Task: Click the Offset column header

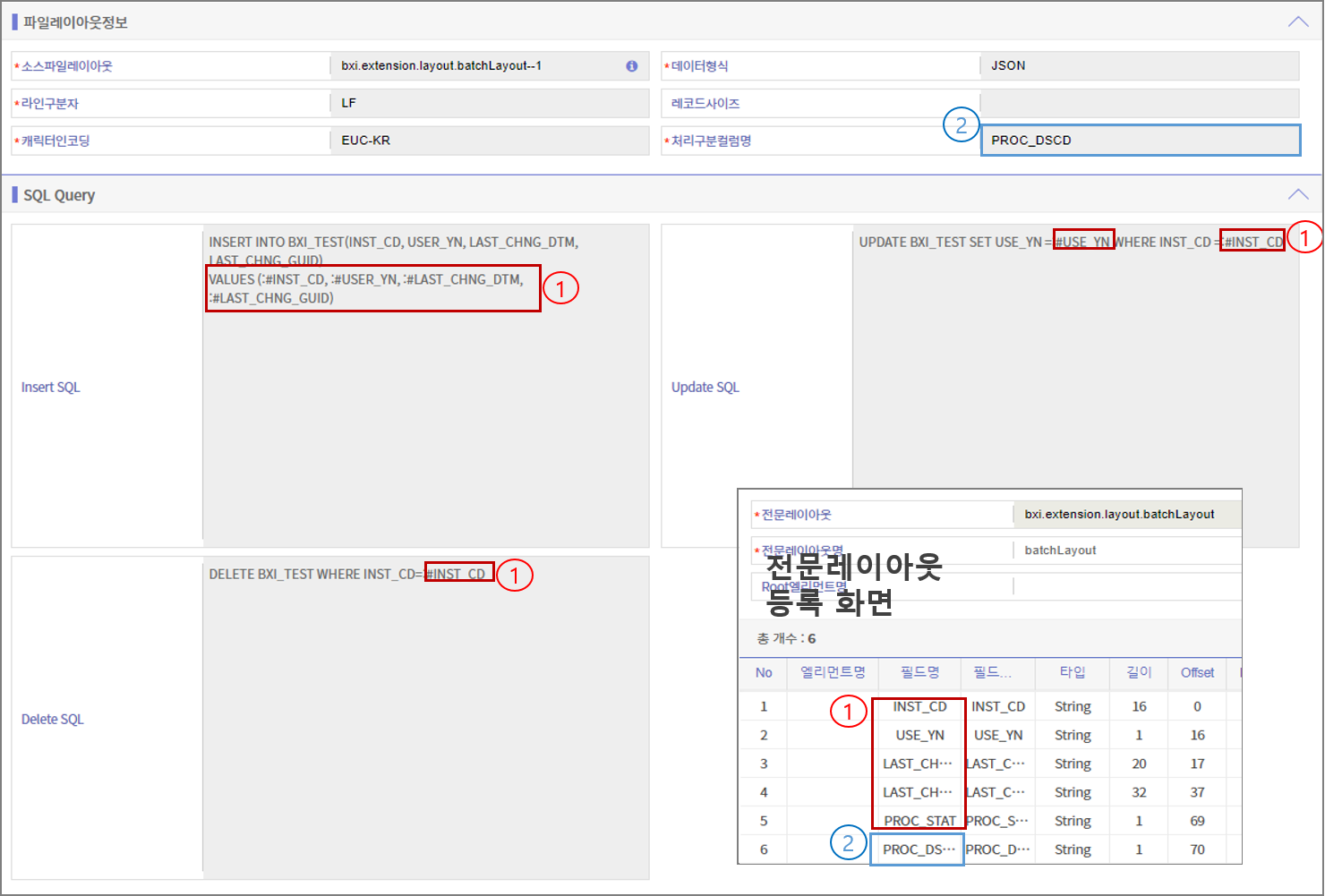Action: [x=1196, y=673]
